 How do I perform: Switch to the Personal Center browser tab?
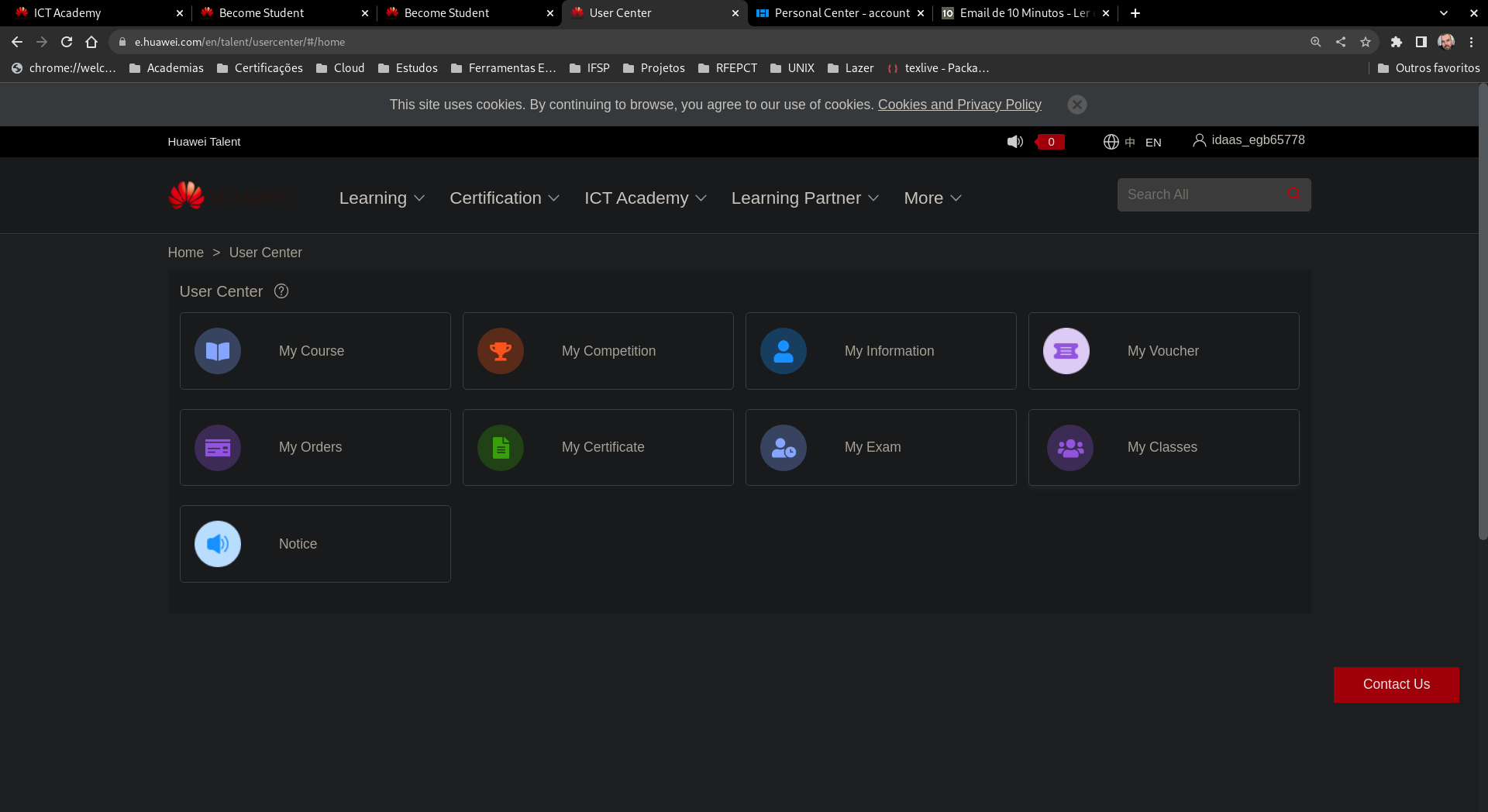tap(841, 12)
